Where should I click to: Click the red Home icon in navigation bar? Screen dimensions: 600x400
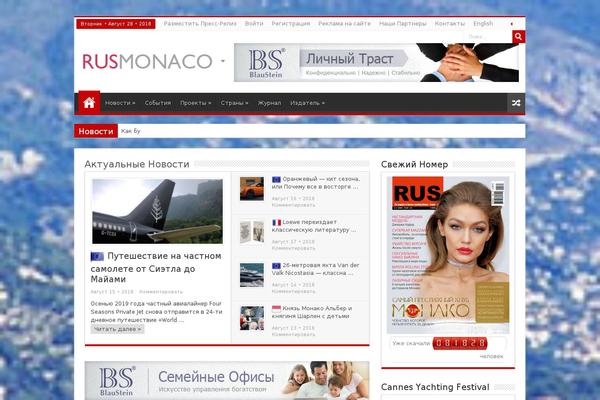click(x=89, y=103)
